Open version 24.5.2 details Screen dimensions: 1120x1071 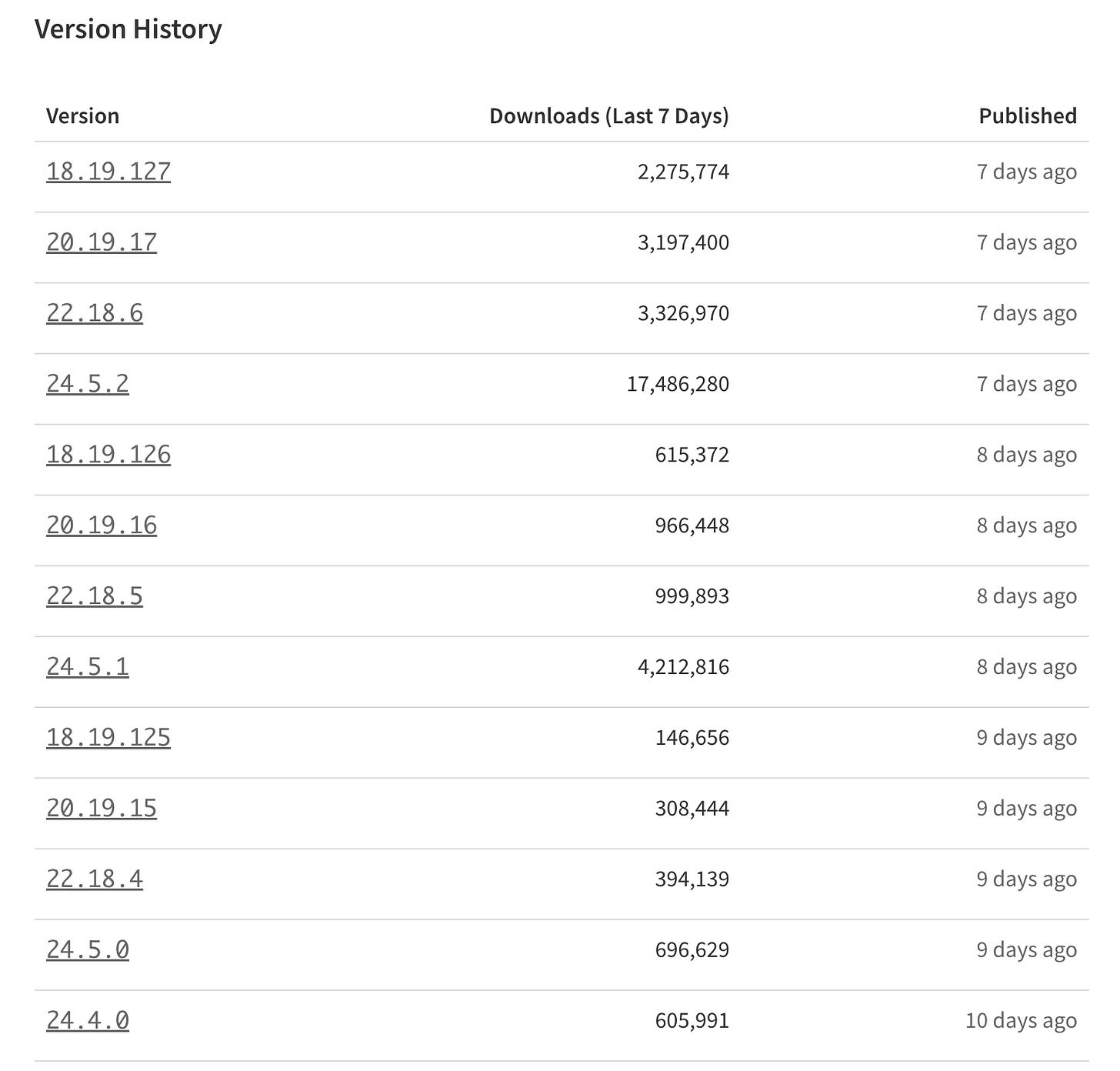pyautogui.click(x=88, y=383)
